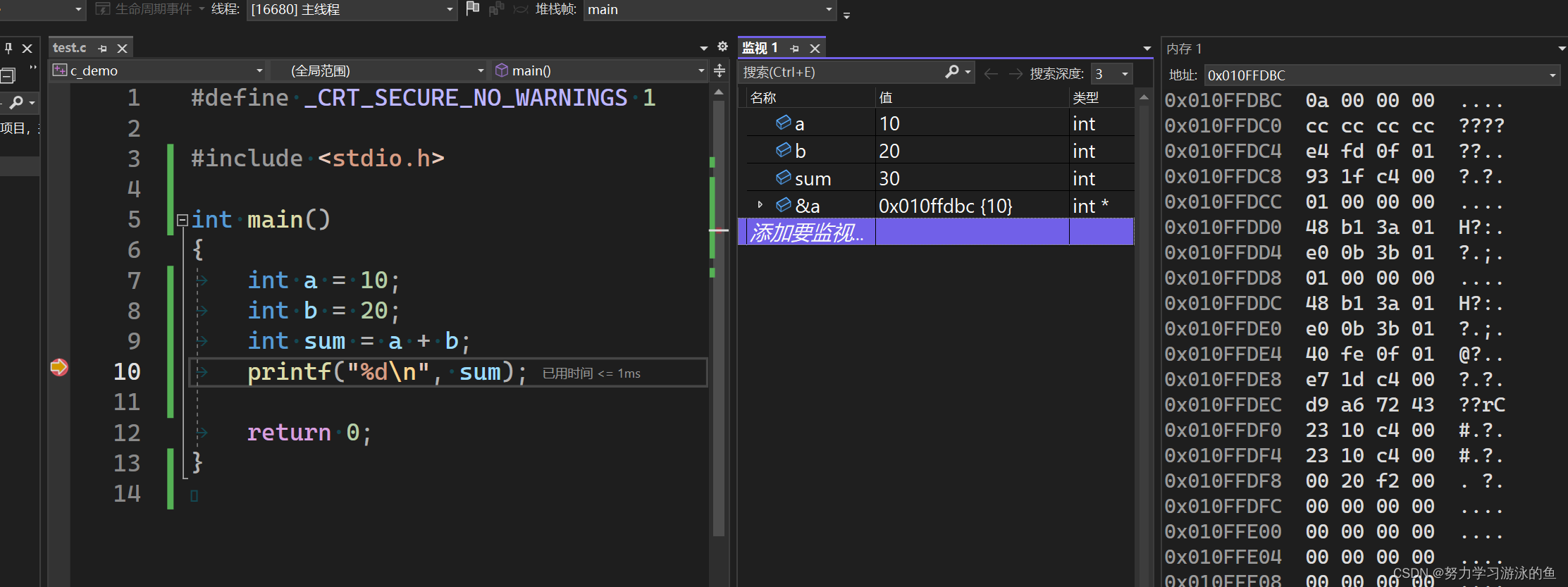Open the 内存 1 window options dropdown
Screen dimensions: 1568x587
(1562, 49)
